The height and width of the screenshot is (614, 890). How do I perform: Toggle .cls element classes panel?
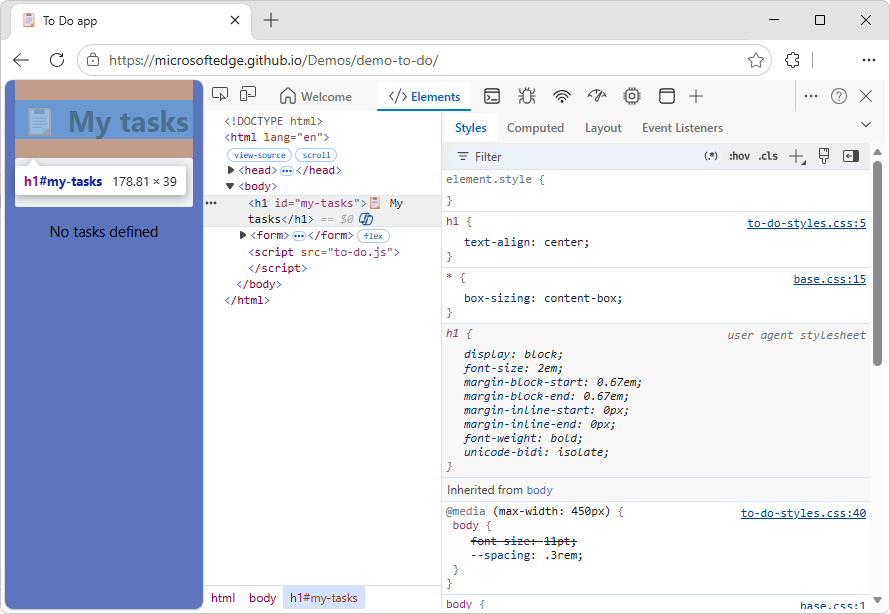click(768, 156)
